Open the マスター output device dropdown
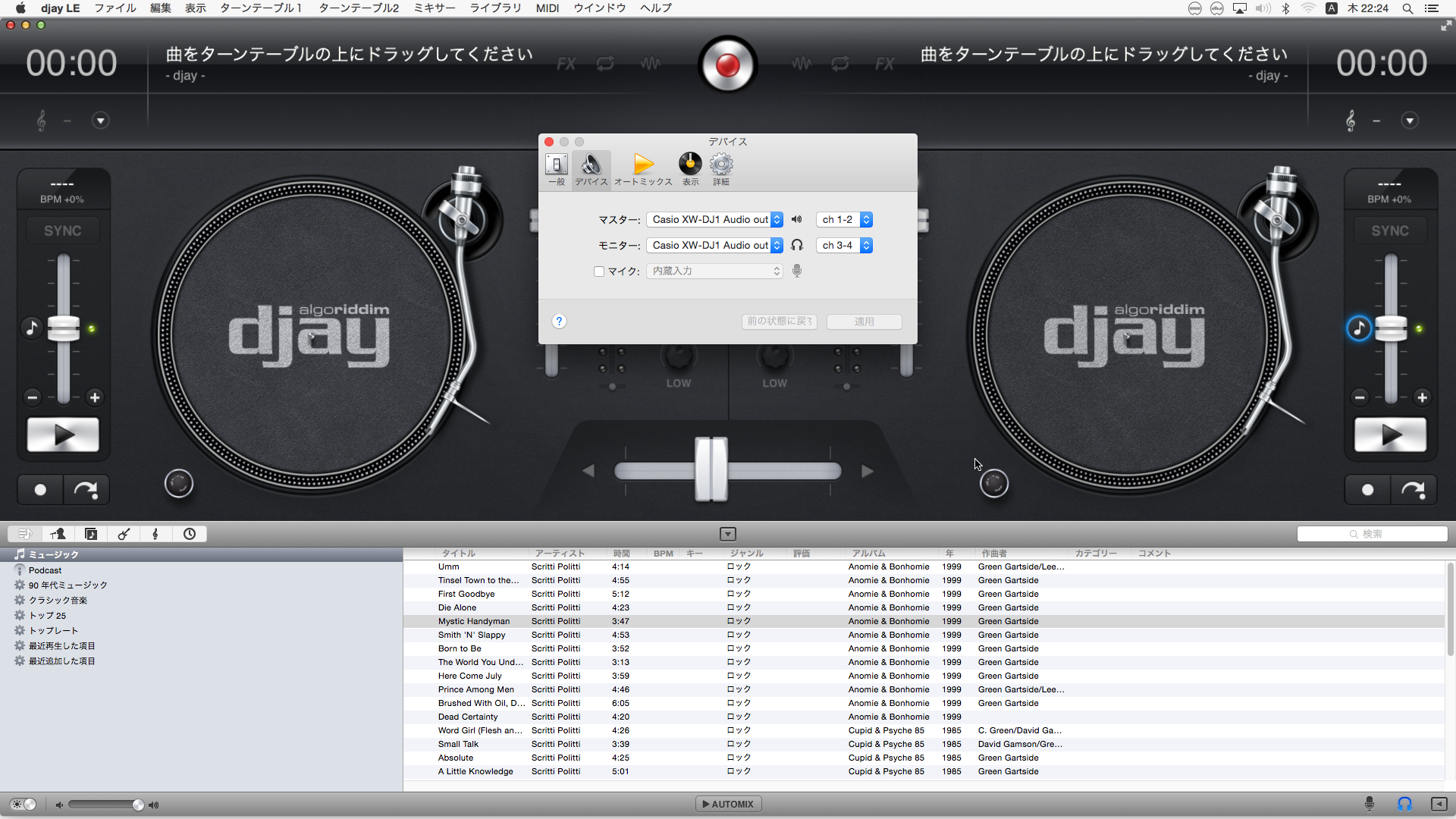1456x819 pixels. pos(715,220)
